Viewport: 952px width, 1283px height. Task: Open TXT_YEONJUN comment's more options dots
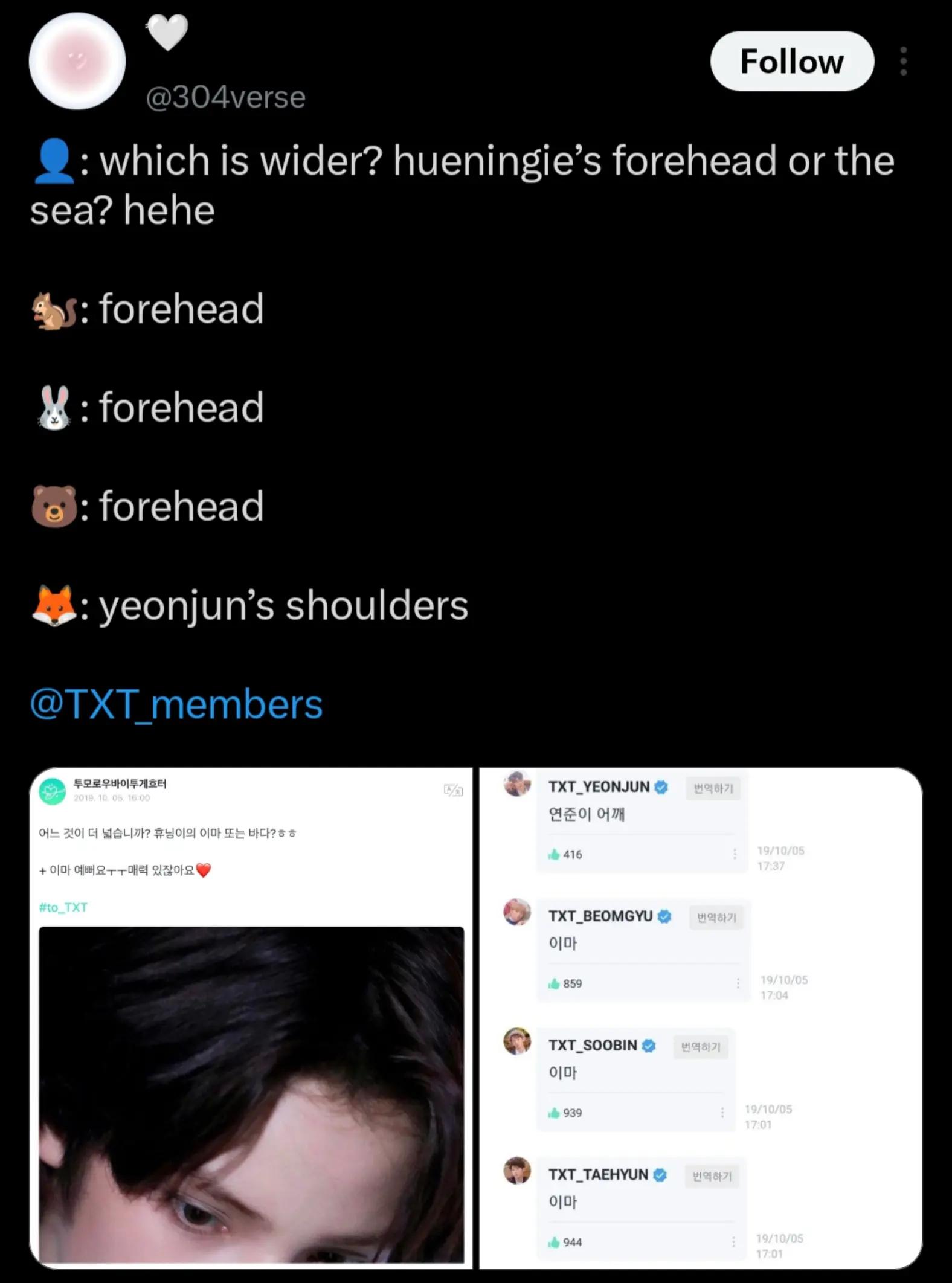(735, 854)
